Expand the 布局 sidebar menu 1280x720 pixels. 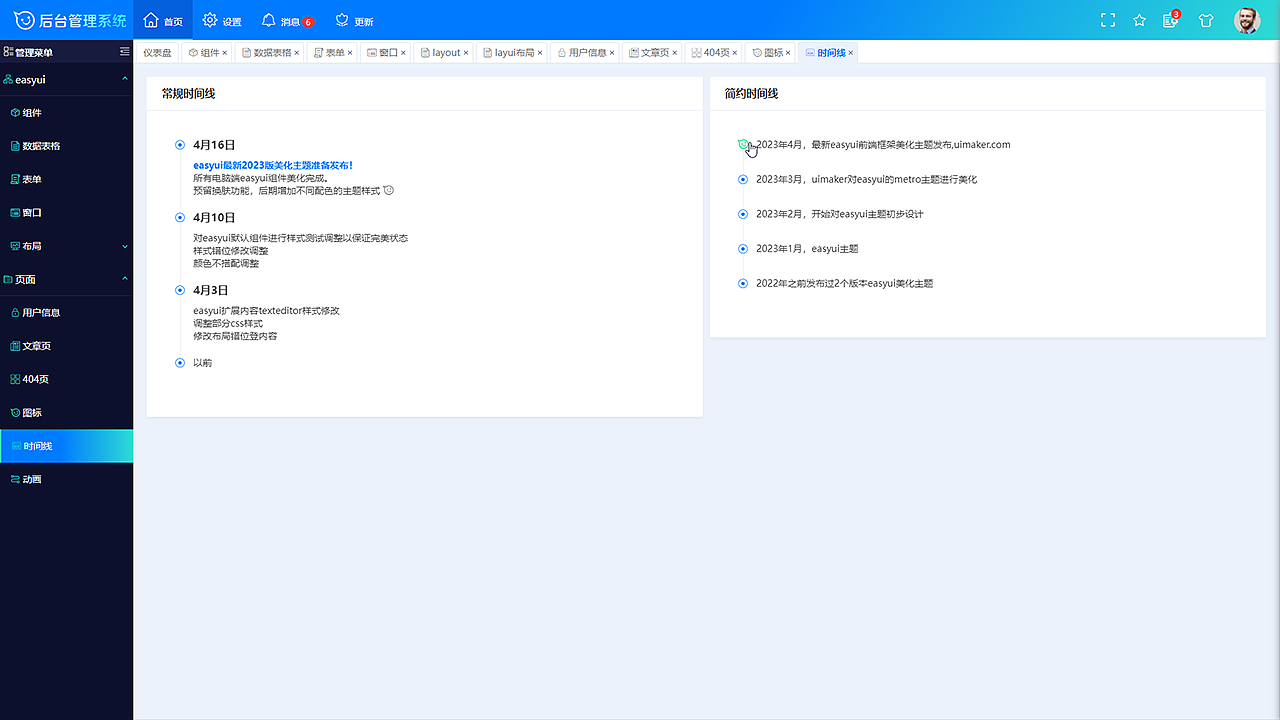[66, 245]
